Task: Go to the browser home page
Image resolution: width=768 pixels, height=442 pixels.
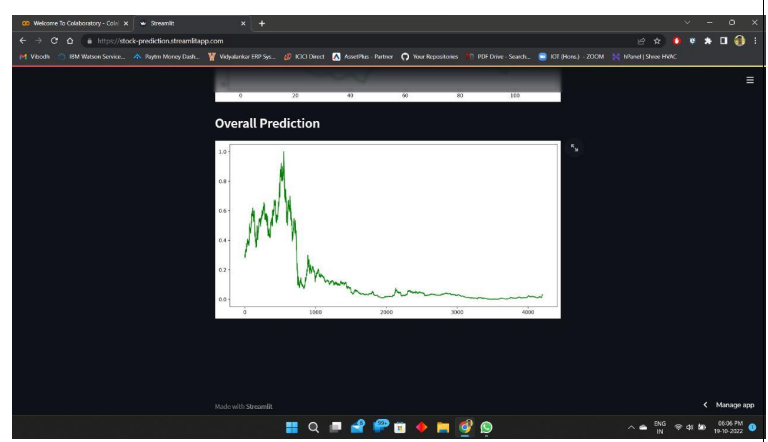Action: pos(70,41)
